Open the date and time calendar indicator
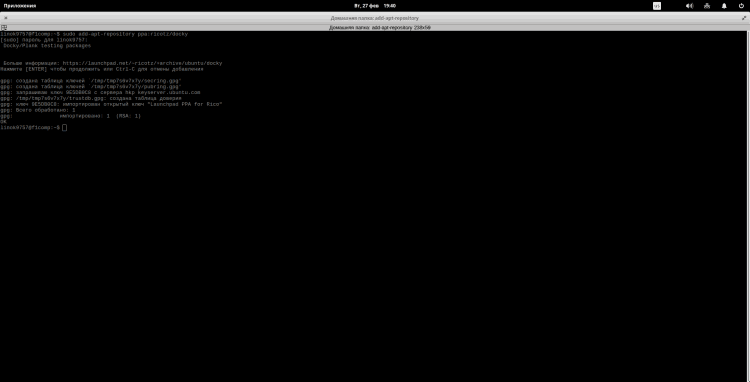The image size is (750, 382). (x=375, y=6)
